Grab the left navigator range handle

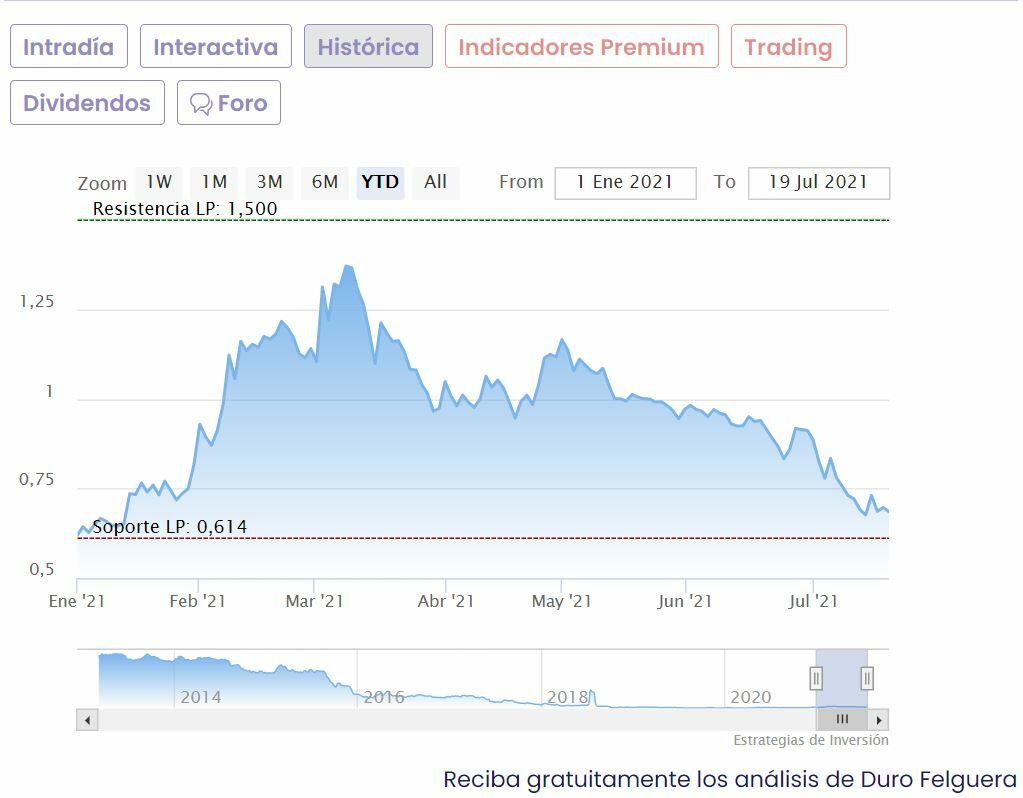click(x=816, y=678)
